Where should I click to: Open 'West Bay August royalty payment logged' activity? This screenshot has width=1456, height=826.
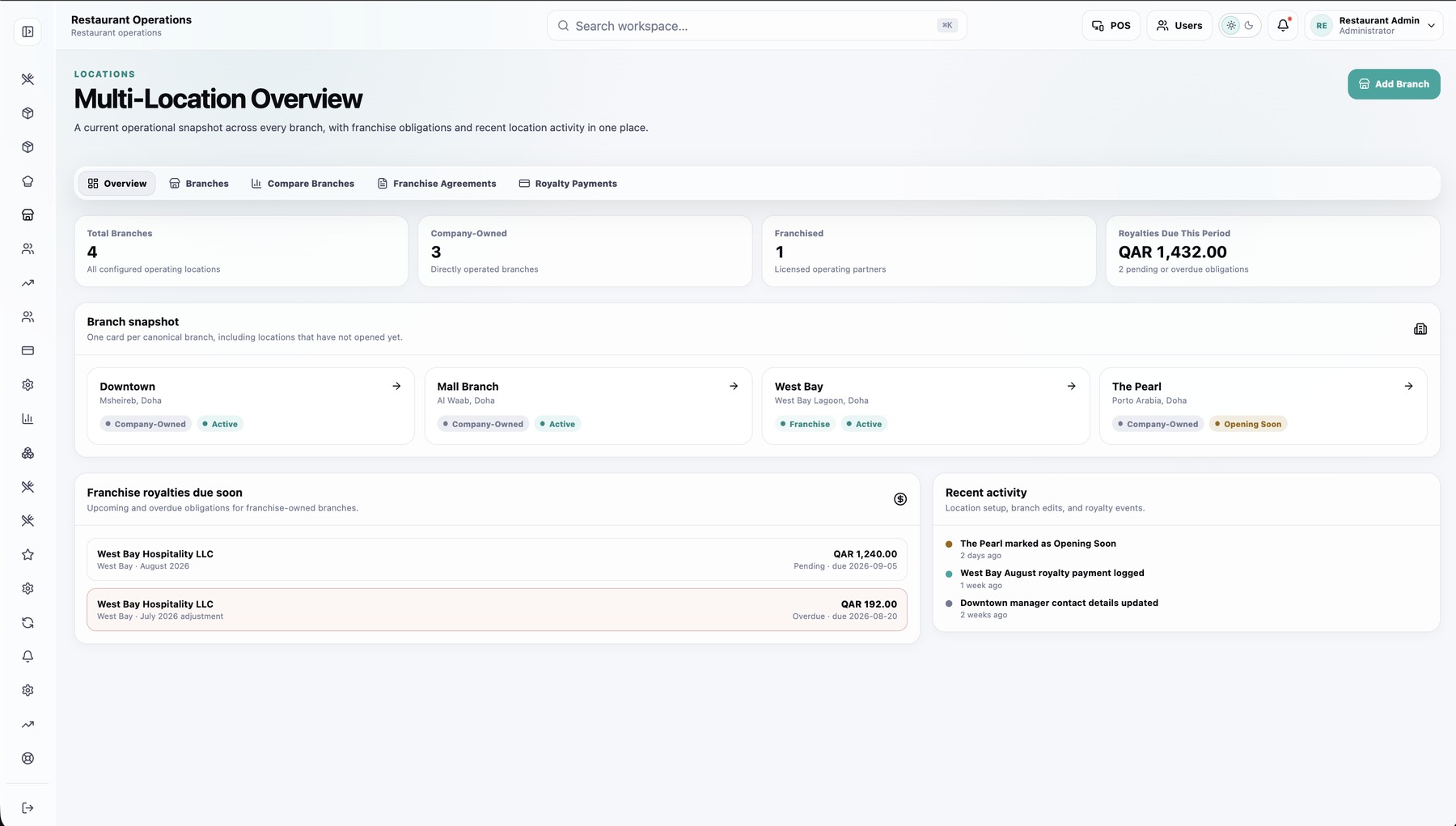[1052, 573]
